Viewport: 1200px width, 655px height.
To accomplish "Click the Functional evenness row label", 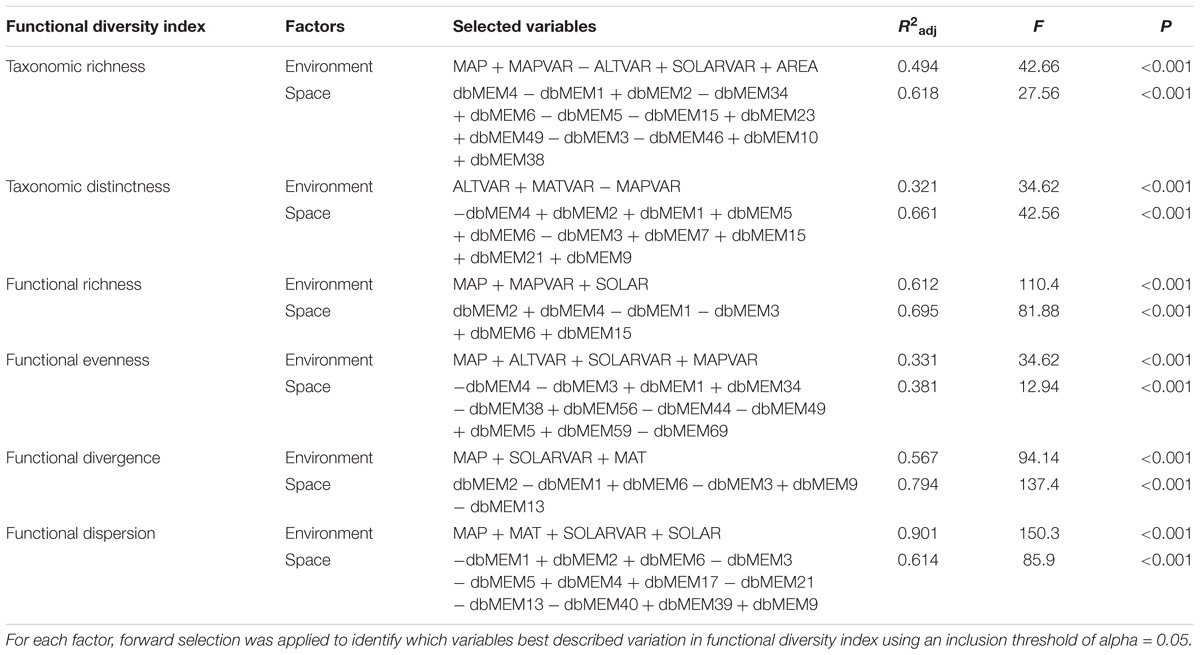I will 78,360.
